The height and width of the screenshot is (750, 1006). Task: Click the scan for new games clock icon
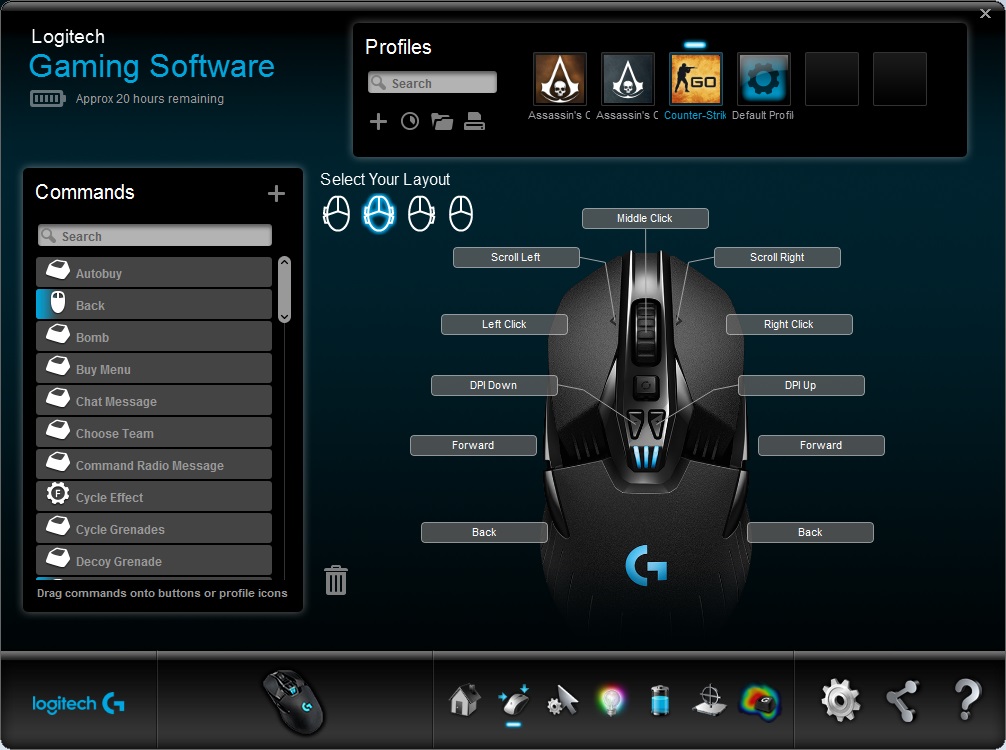(x=410, y=121)
